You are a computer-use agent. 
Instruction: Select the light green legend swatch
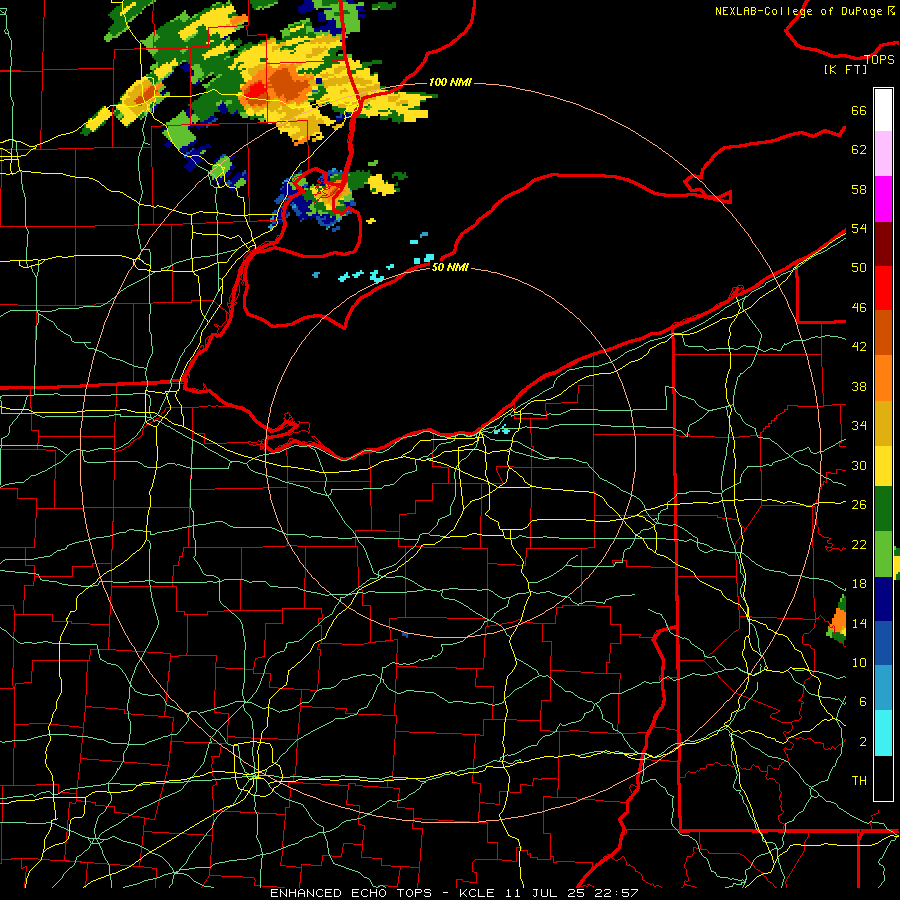click(x=883, y=554)
